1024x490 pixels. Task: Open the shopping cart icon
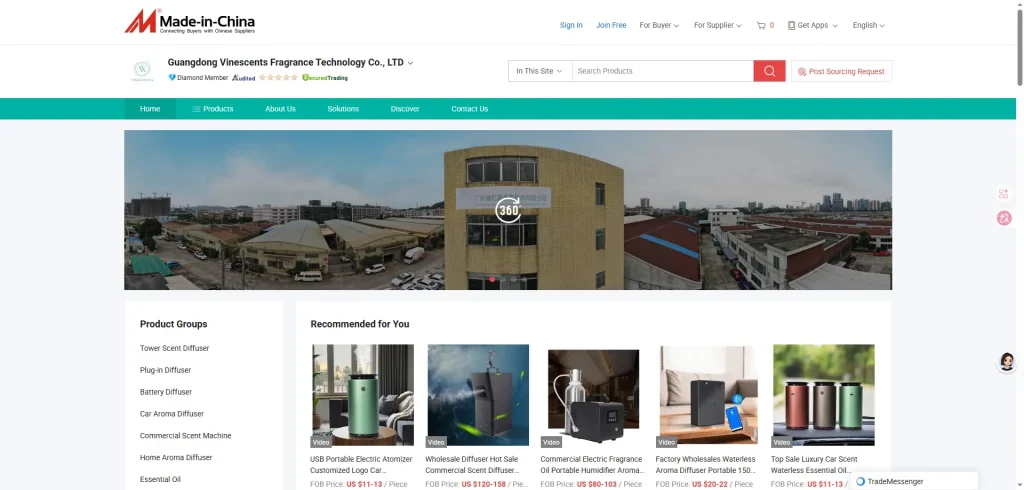point(765,25)
